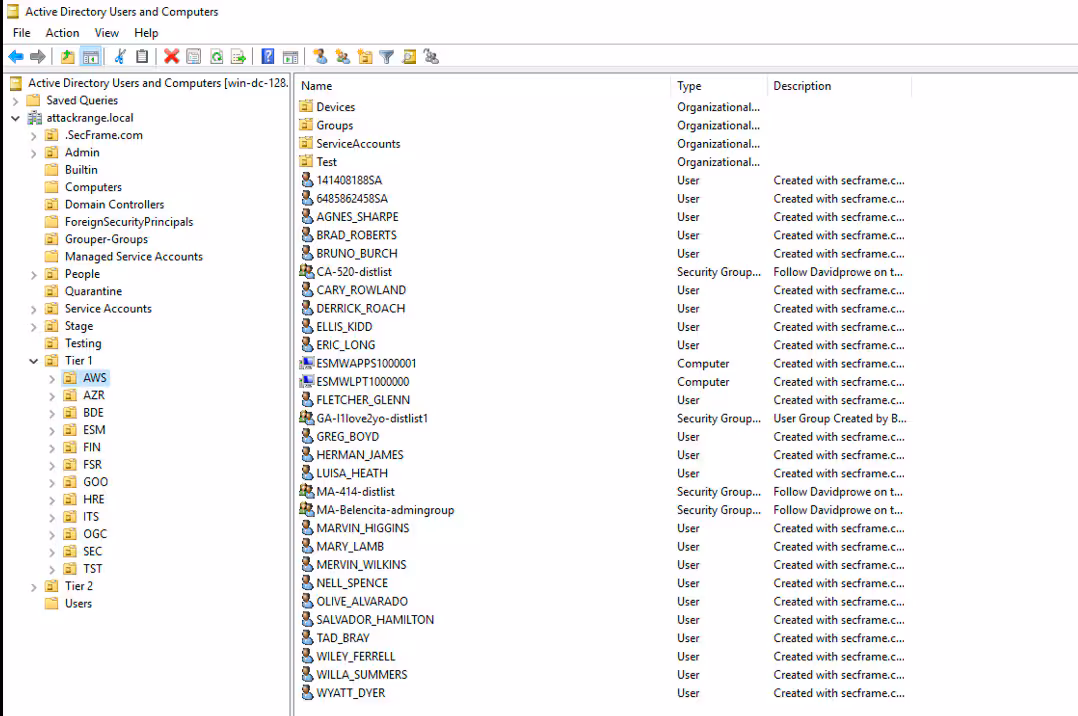This screenshot has height=716, width=1078.
Task: Sort list by the Type column header
Action: (x=718, y=86)
